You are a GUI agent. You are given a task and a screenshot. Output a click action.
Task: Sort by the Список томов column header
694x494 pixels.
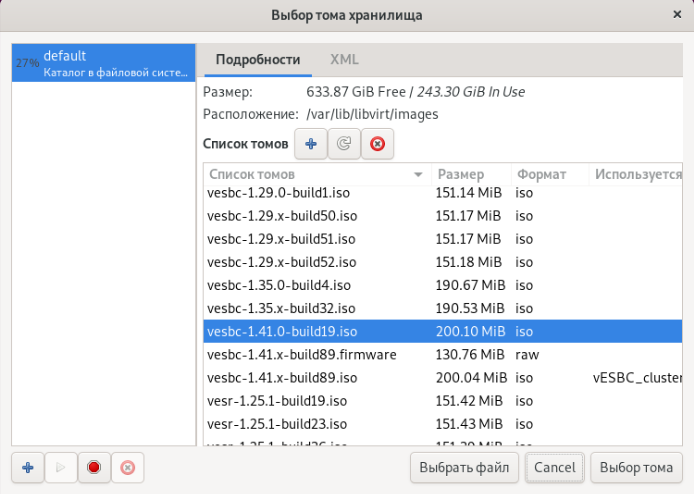click(x=310, y=174)
